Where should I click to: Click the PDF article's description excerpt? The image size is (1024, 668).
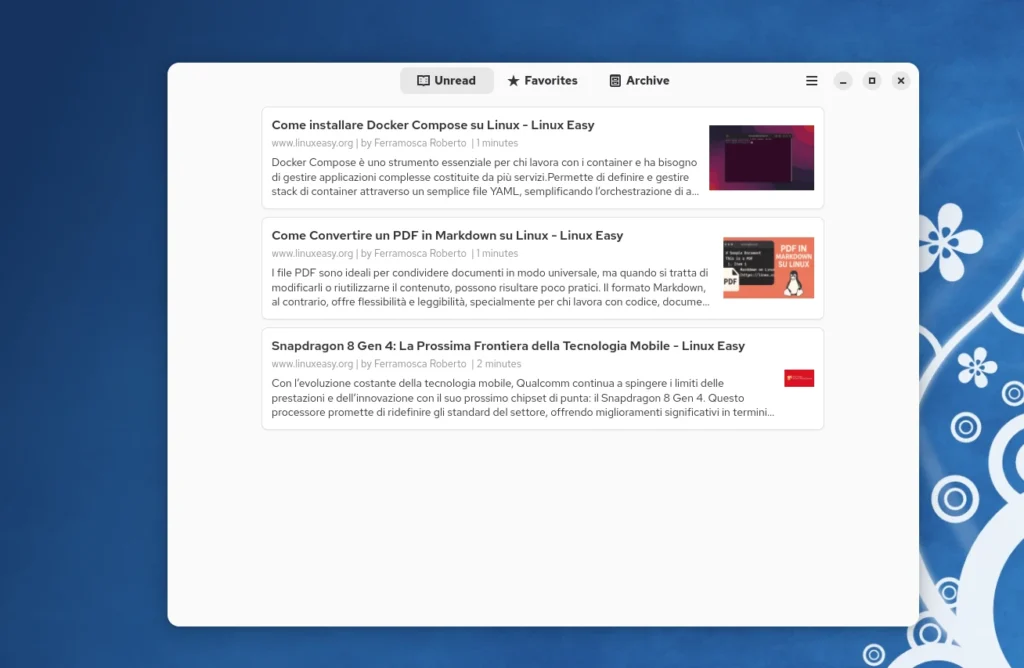490,287
